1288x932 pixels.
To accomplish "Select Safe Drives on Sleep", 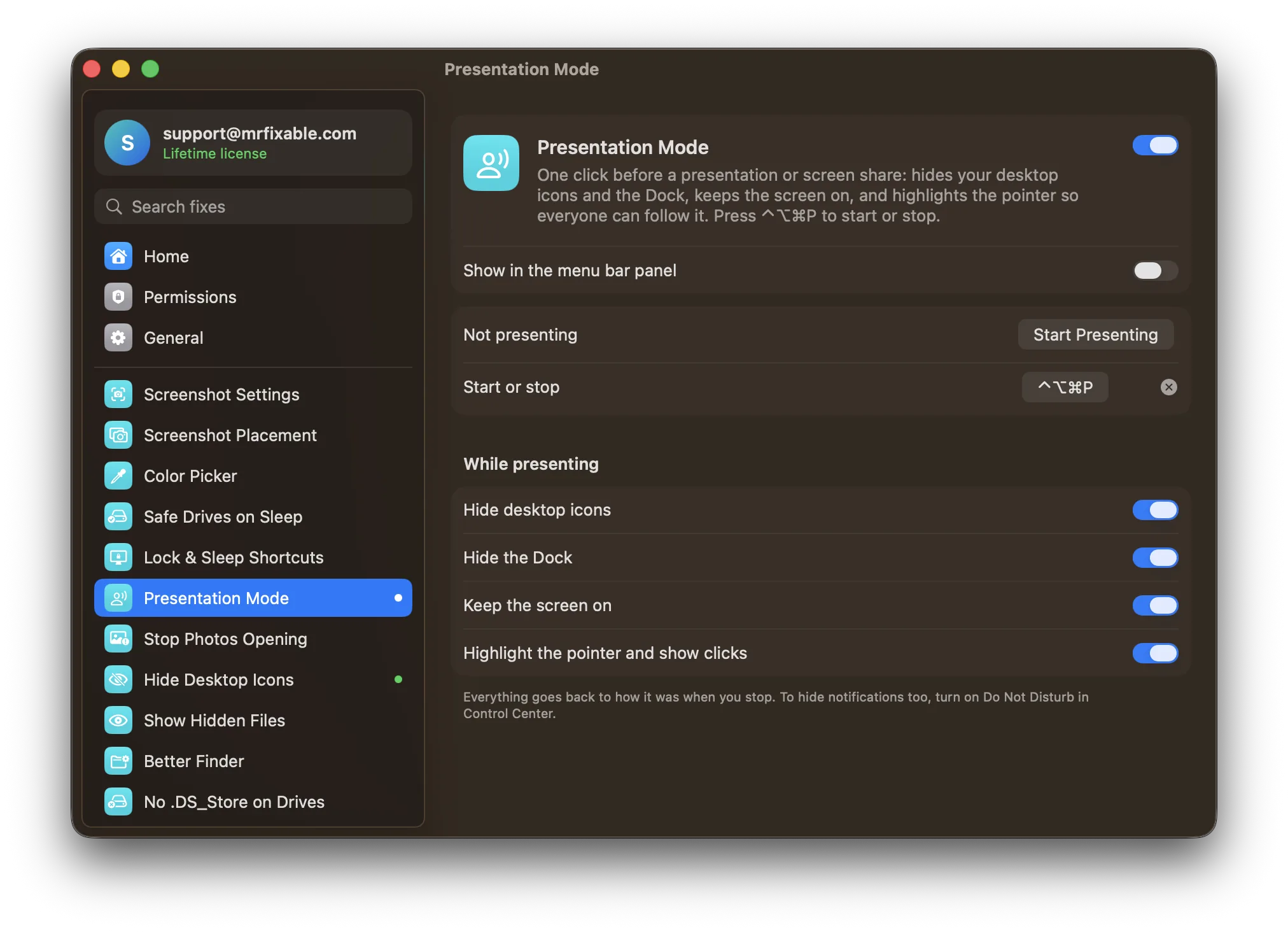I will (253, 517).
